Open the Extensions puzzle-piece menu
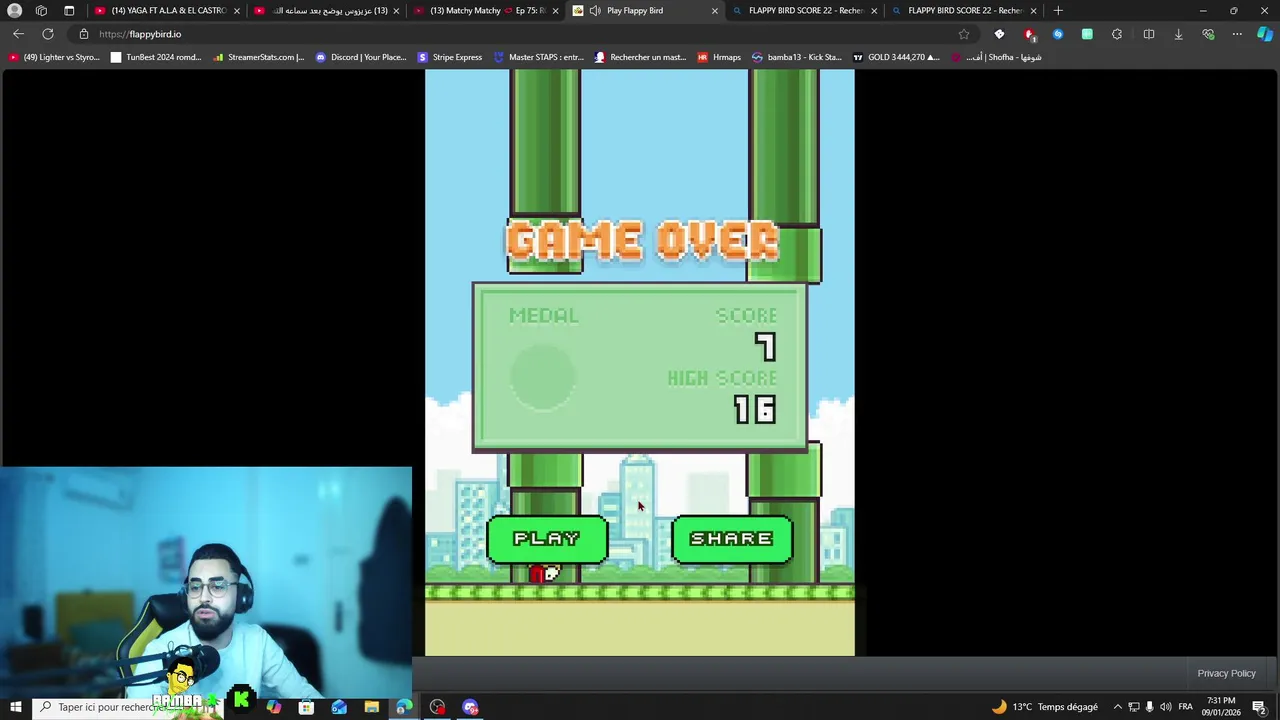The image size is (1280, 720). (x=1117, y=34)
